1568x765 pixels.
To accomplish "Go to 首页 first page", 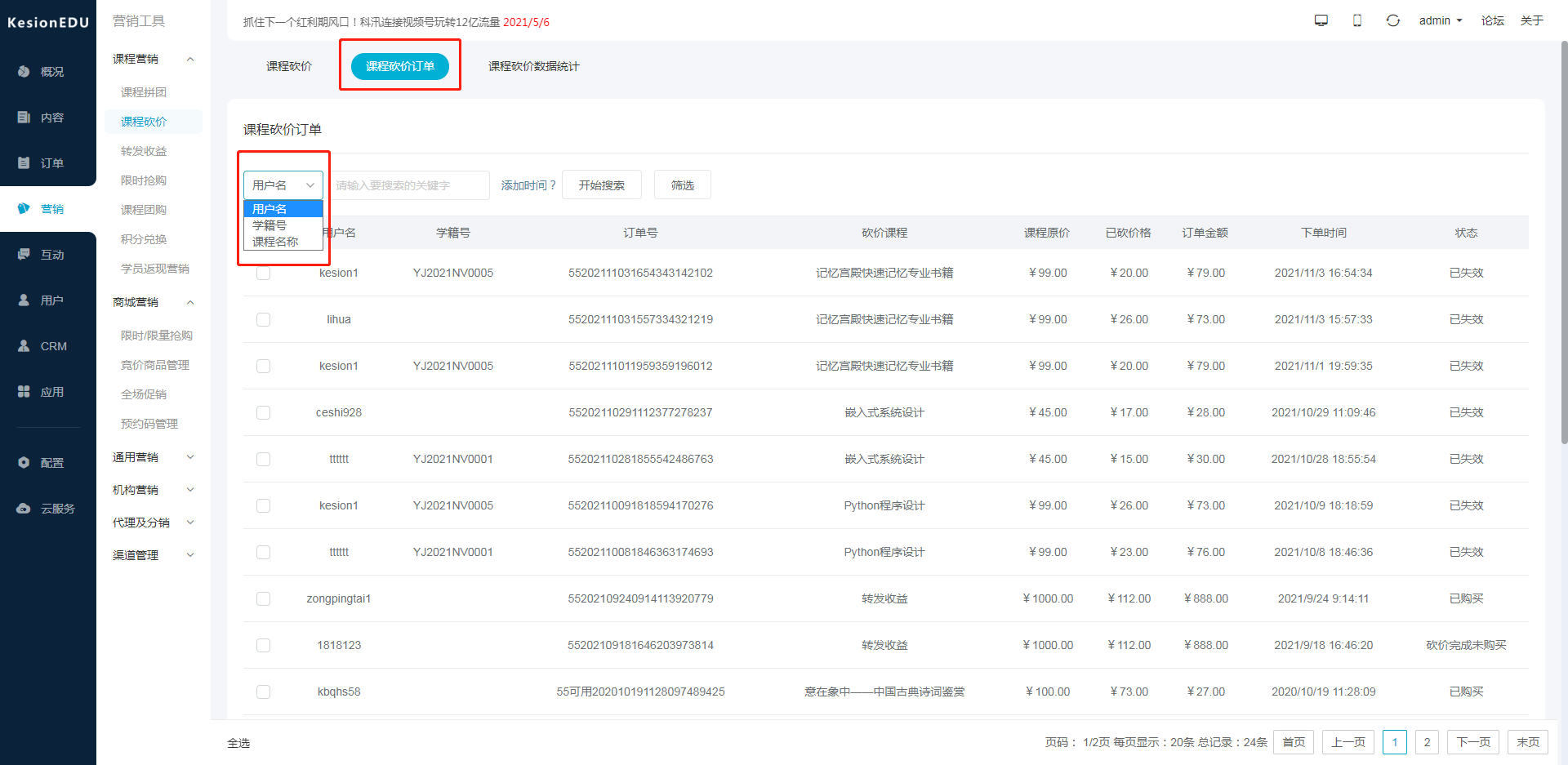I will tap(1294, 742).
